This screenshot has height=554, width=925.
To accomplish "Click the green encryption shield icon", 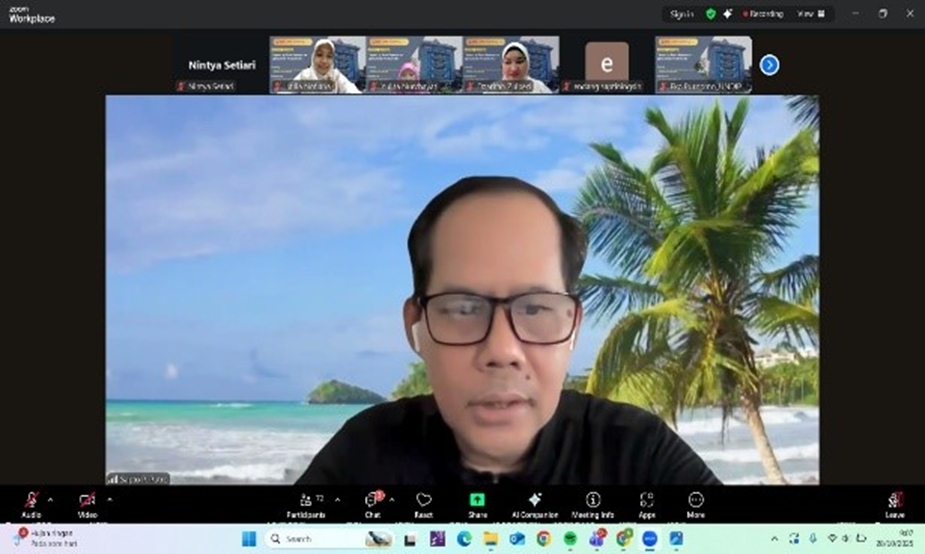I will tap(711, 14).
